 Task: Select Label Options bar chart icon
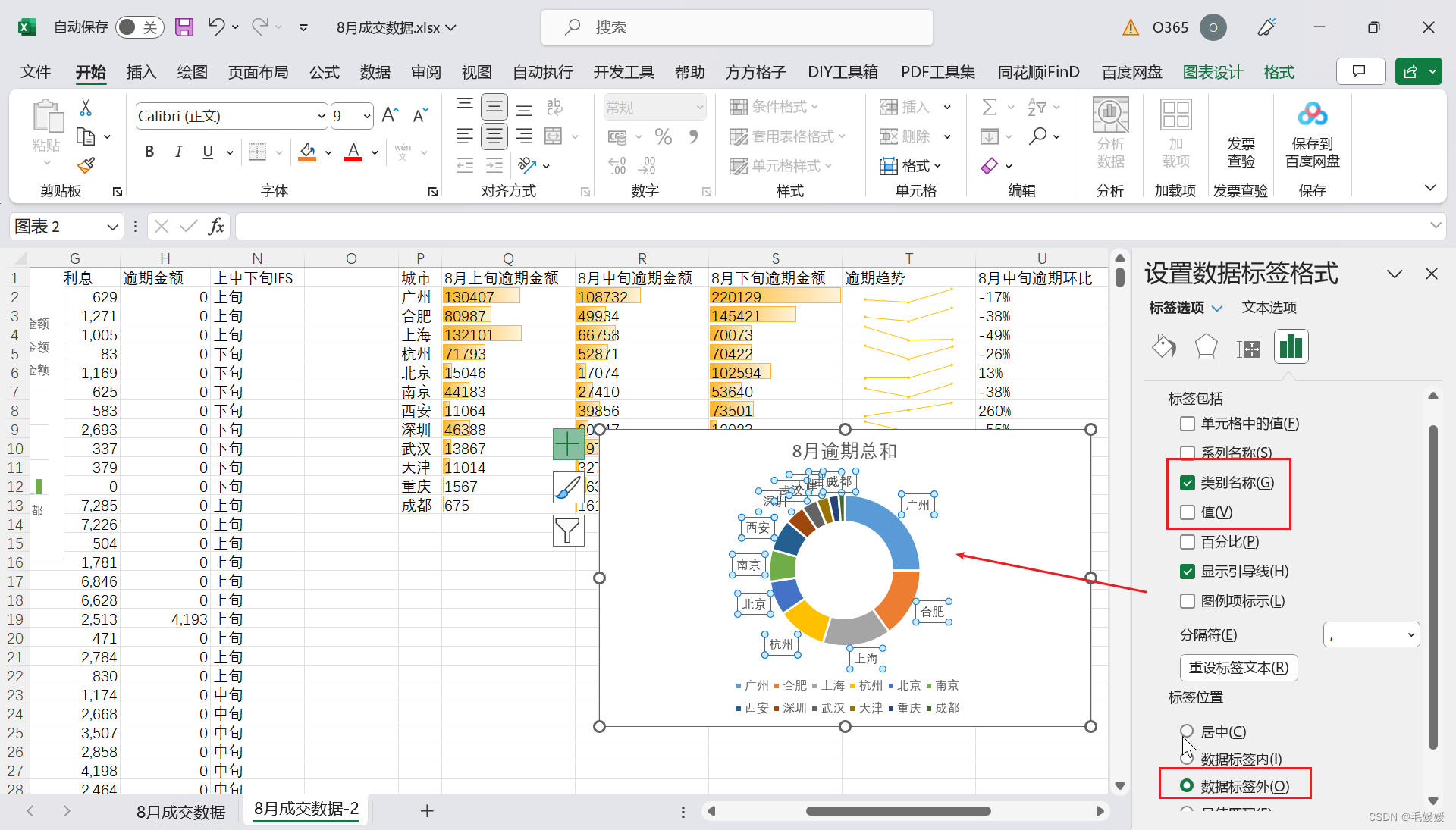pyautogui.click(x=1291, y=346)
